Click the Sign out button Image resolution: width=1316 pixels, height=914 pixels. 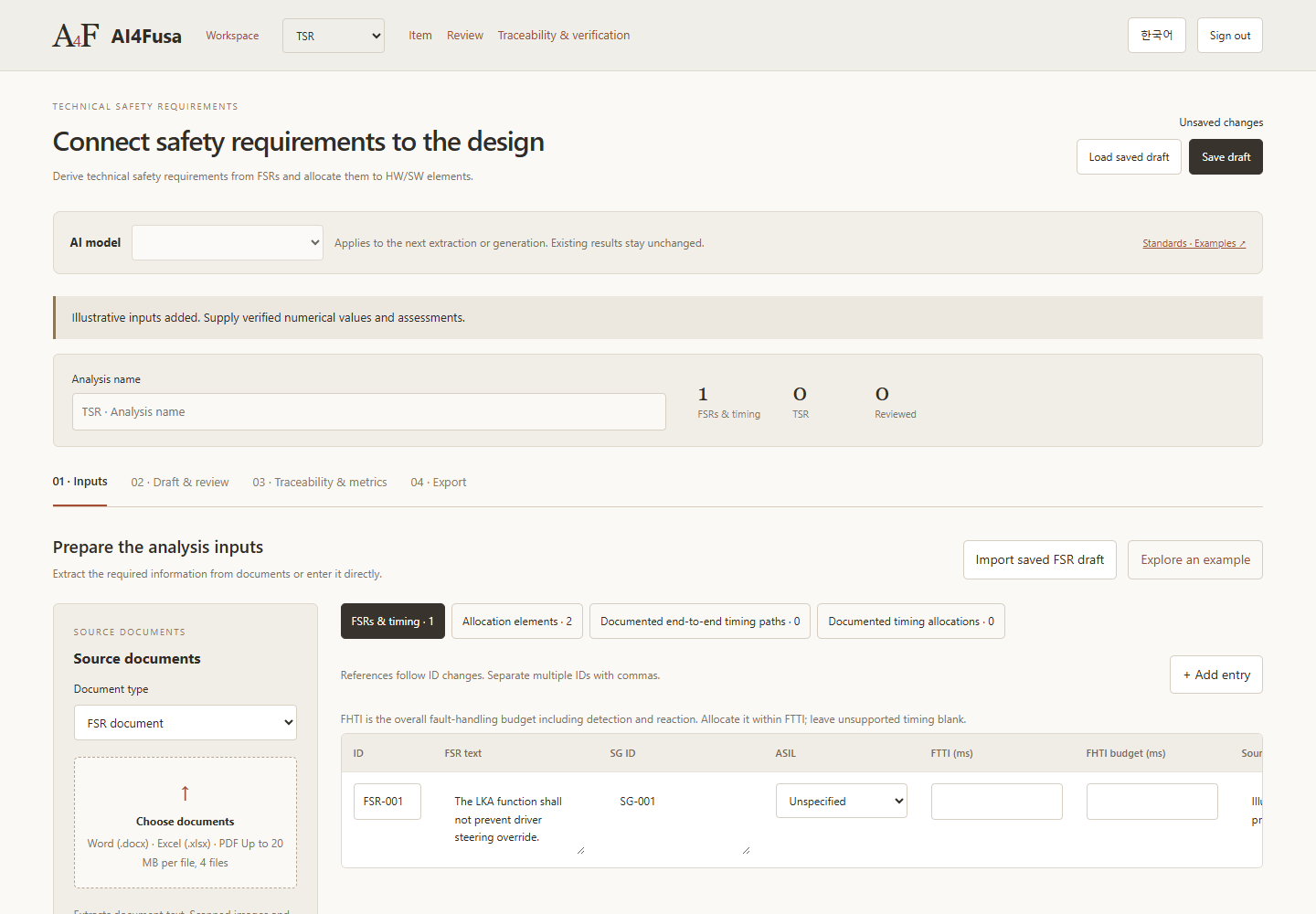coord(1230,36)
